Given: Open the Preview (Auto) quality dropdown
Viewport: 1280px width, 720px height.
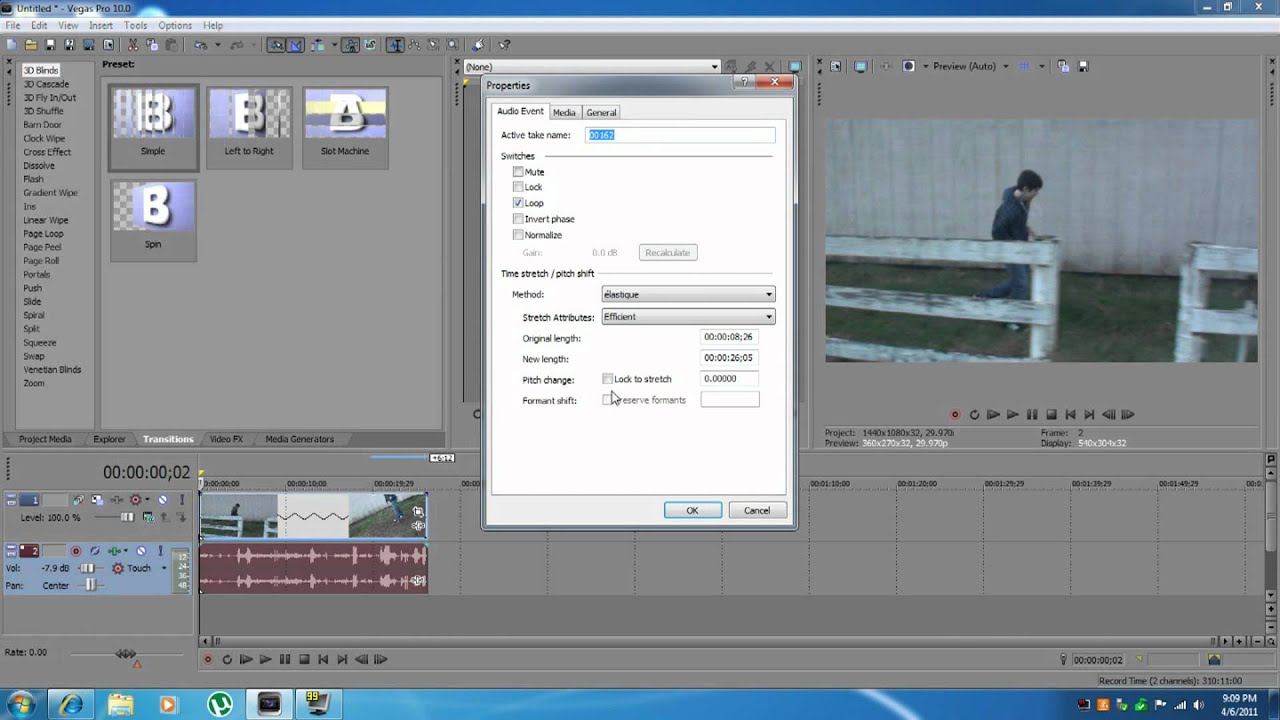Looking at the screenshot, I should point(1006,66).
